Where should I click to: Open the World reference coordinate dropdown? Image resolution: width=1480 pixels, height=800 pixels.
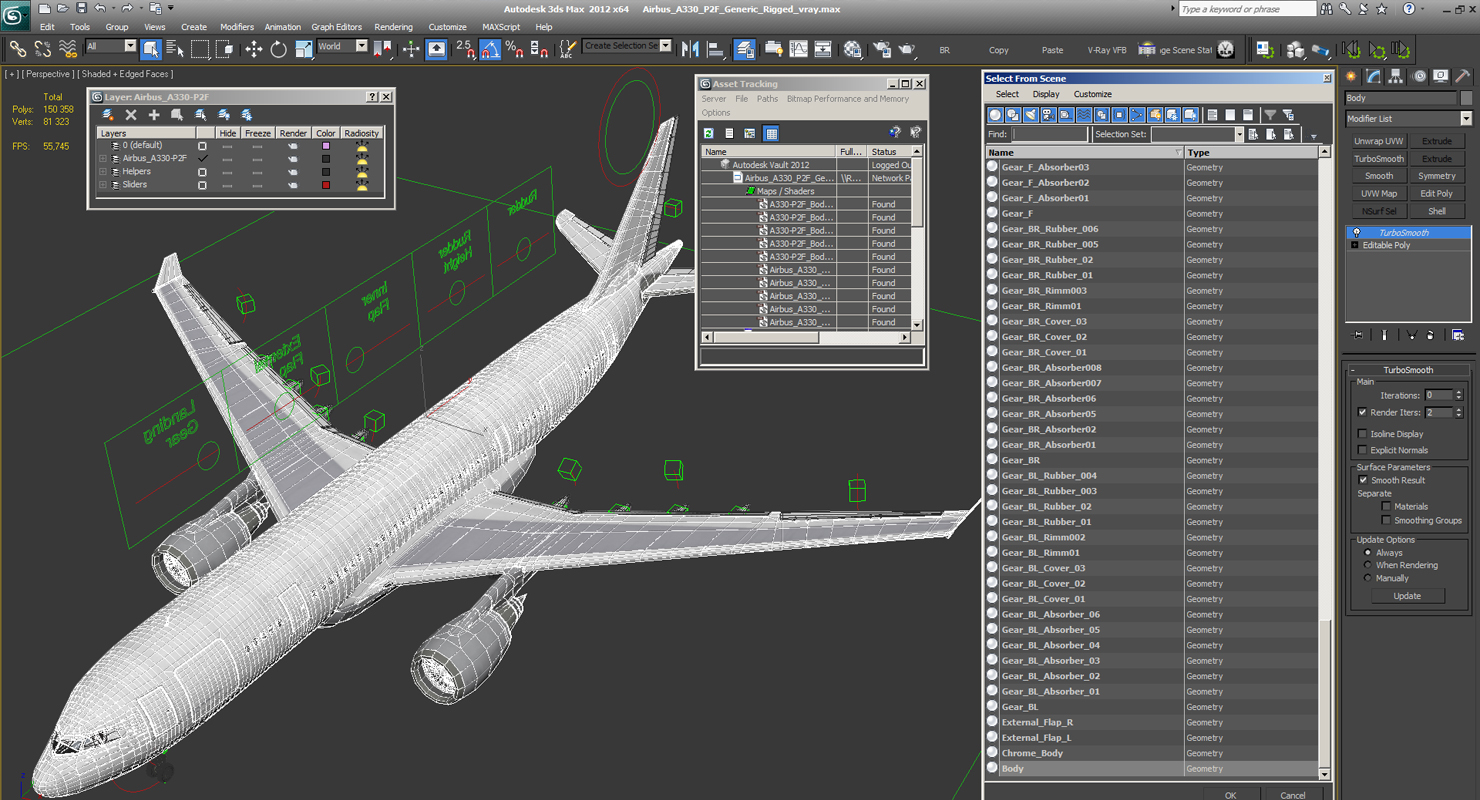[342, 46]
